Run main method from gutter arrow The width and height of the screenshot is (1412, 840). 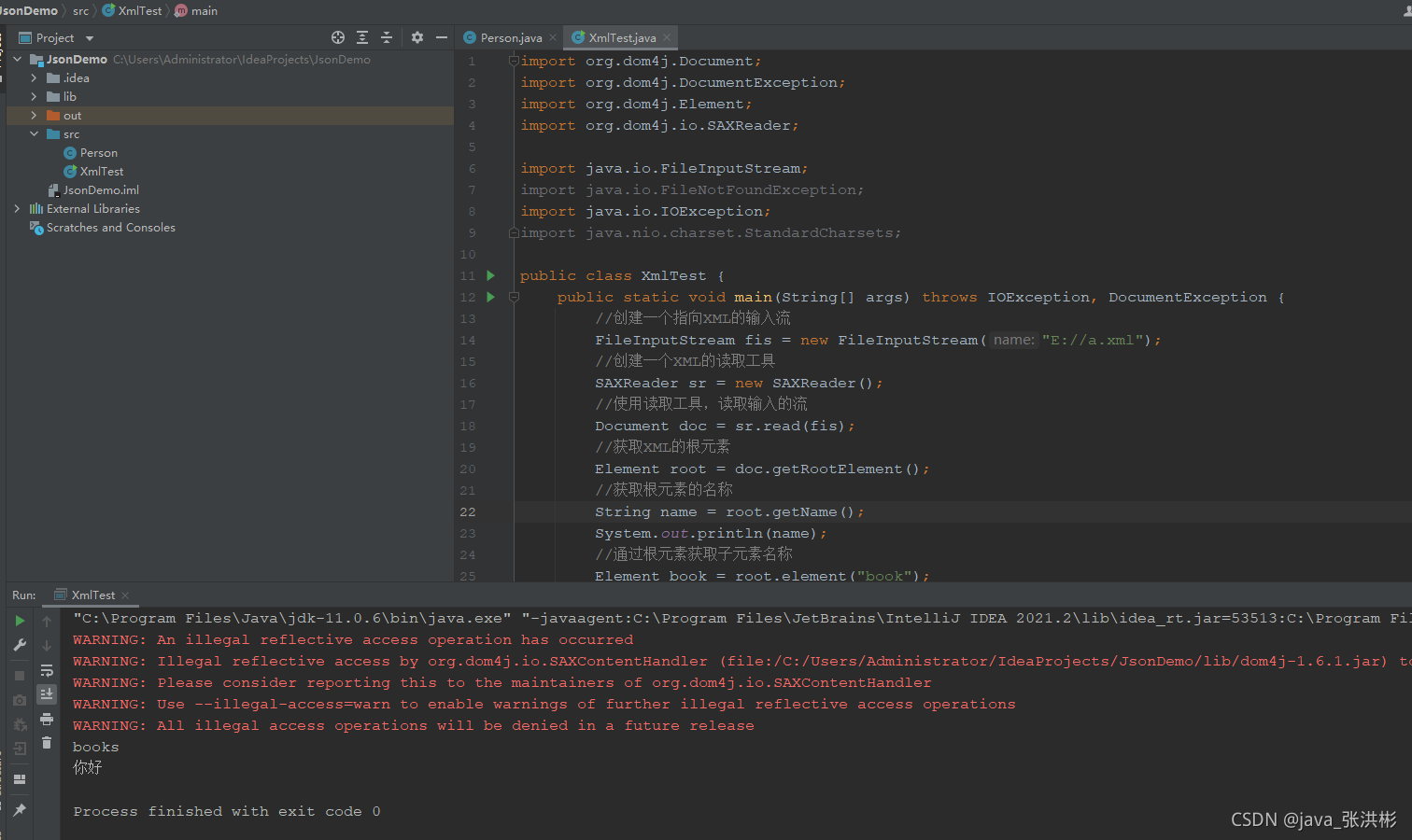490,297
